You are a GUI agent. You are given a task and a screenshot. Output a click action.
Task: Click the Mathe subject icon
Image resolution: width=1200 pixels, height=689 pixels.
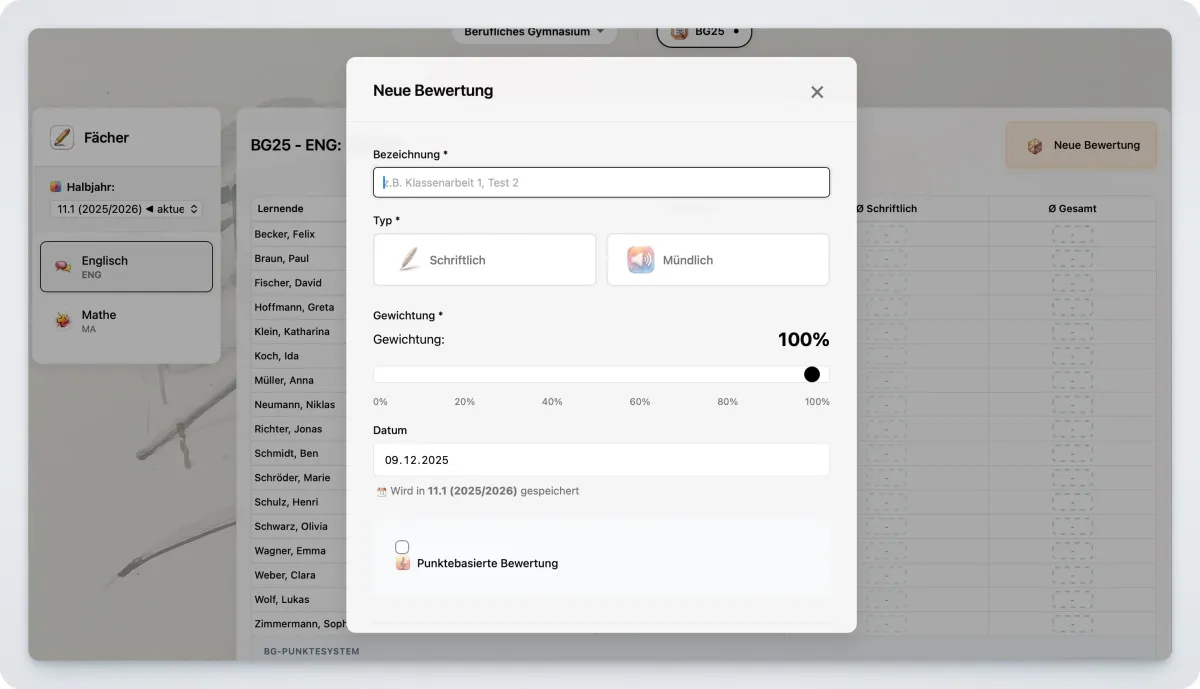point(62,321)
